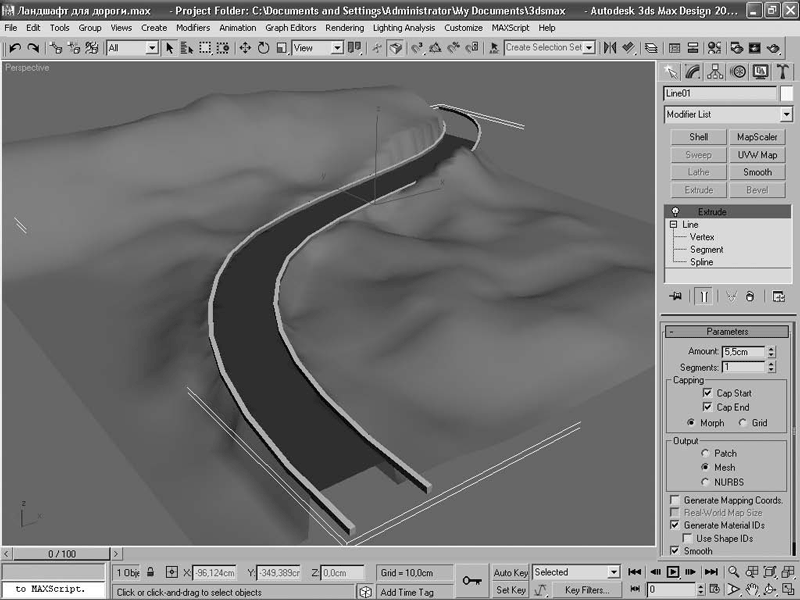Image resolution: width=800 pixels, height=600 pixels.
Task: Switch to the Modify panel icon
Action: (x=692, y=72)
